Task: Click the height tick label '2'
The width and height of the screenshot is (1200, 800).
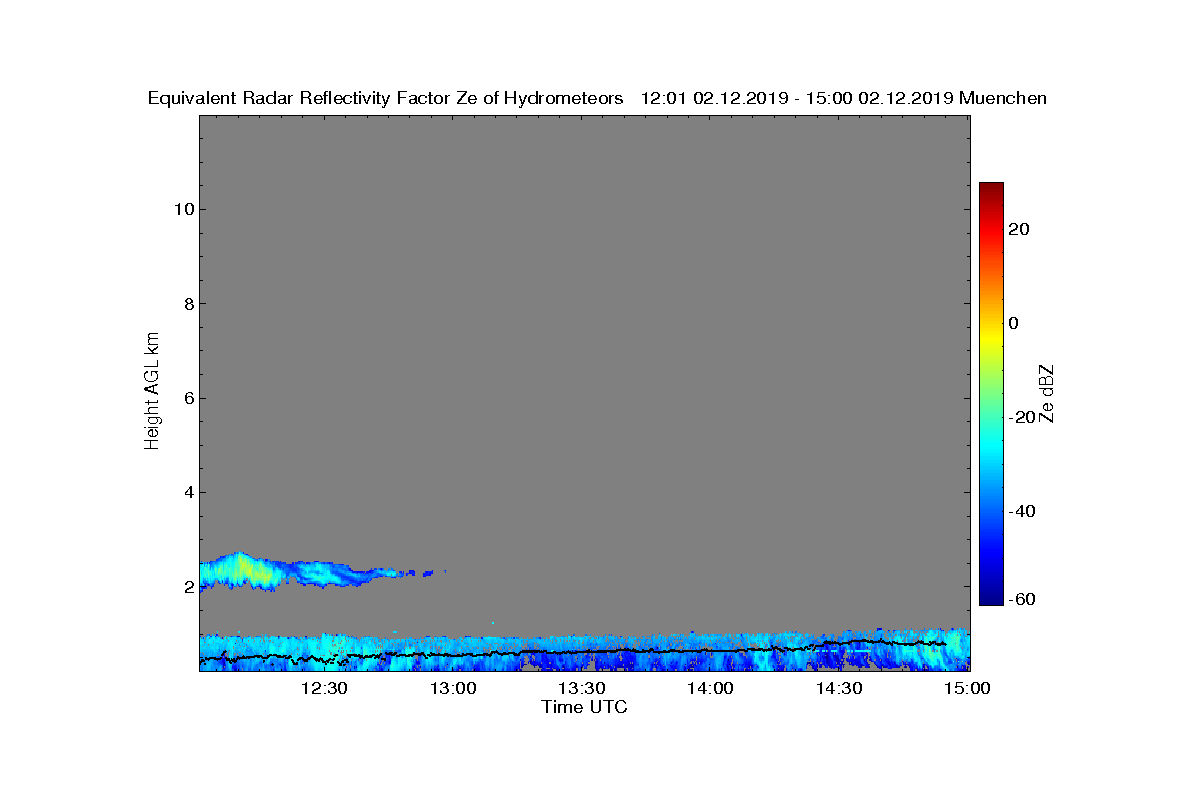Action: click(x=187, y=587)
